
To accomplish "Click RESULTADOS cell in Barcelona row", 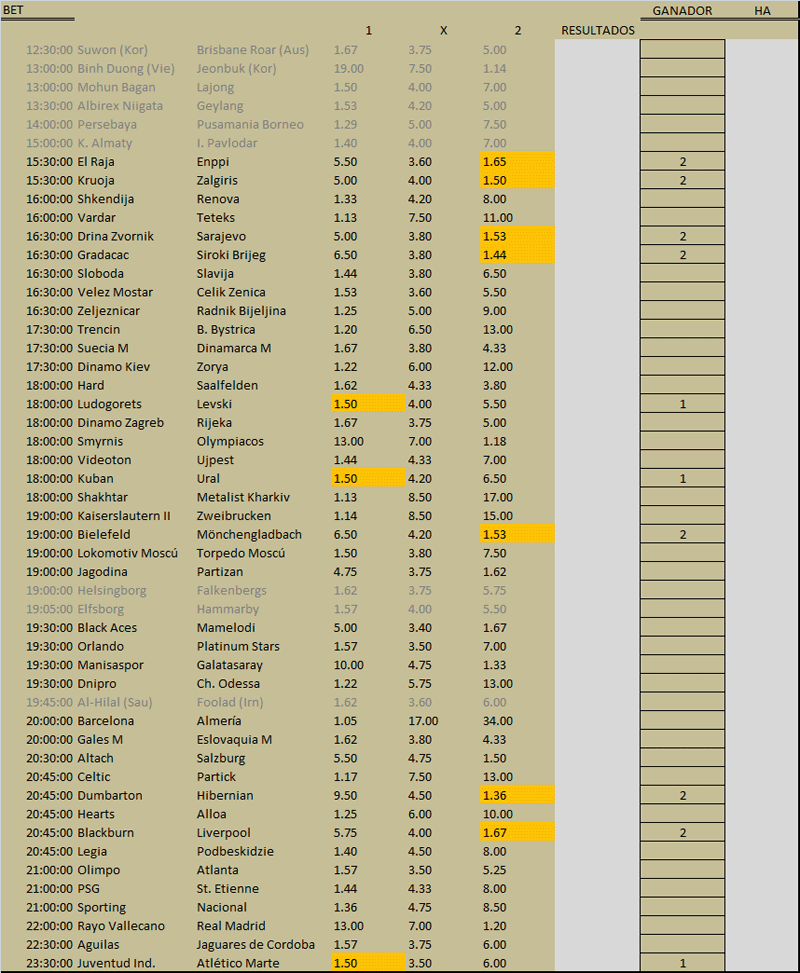I will 597,720.
